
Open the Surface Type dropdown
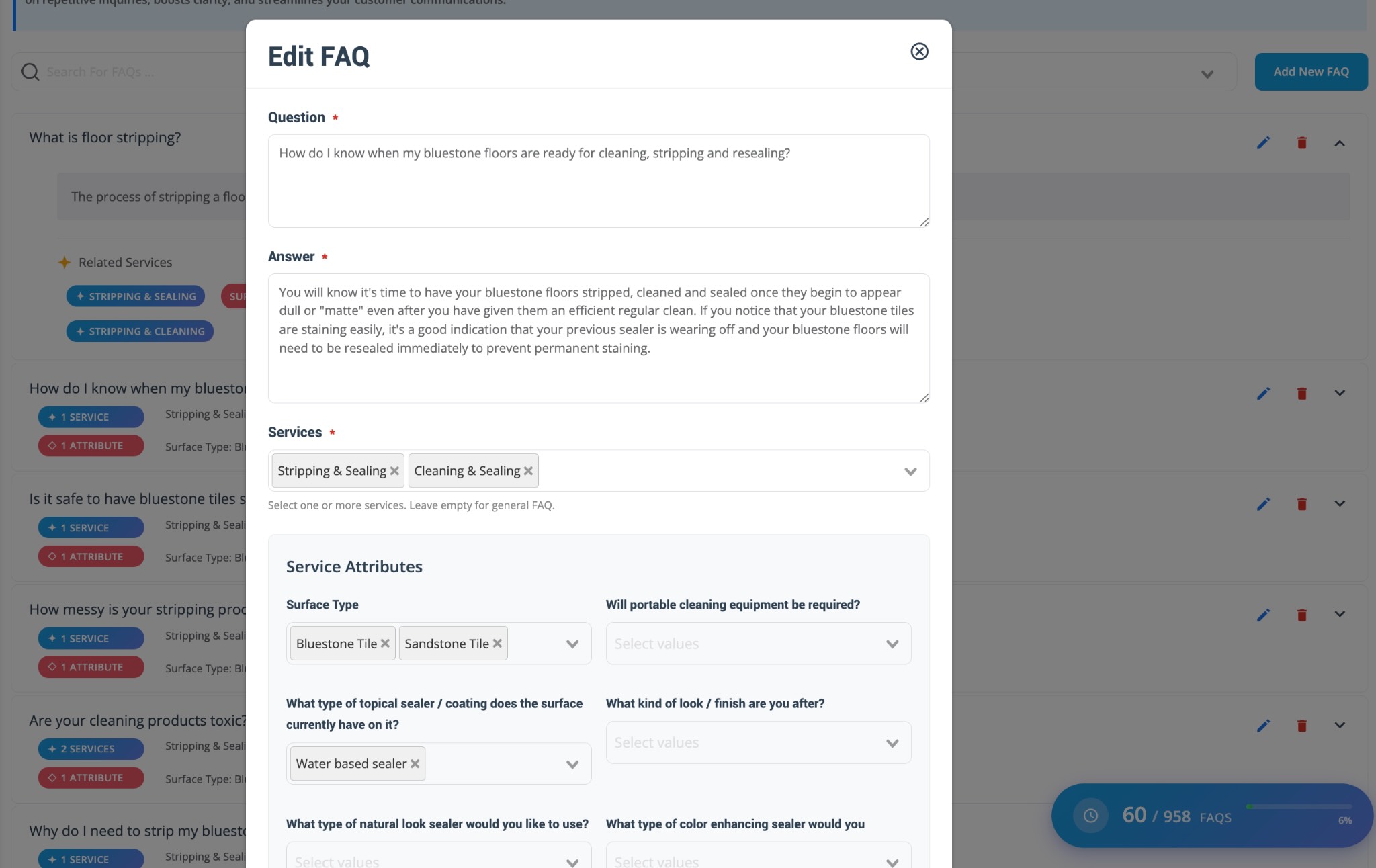pyautogui.click(x=572, y=644)
